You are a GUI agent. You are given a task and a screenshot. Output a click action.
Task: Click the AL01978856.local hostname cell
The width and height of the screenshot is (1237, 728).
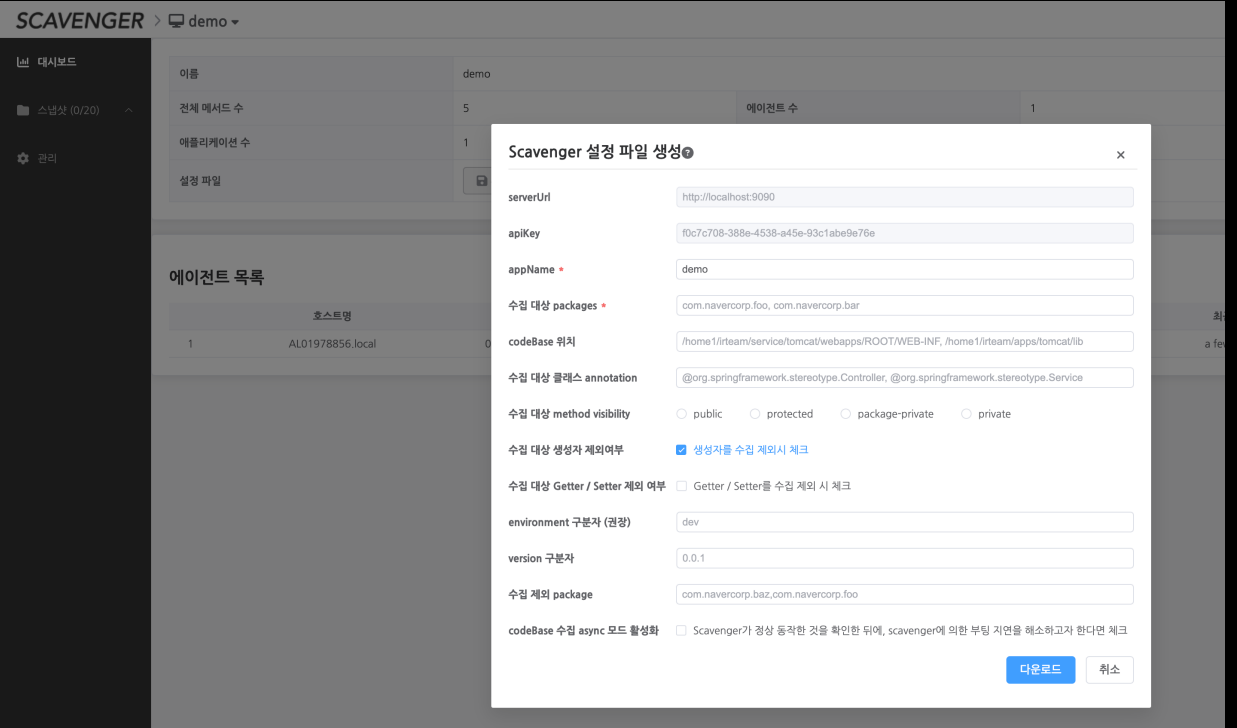point(332,344)
